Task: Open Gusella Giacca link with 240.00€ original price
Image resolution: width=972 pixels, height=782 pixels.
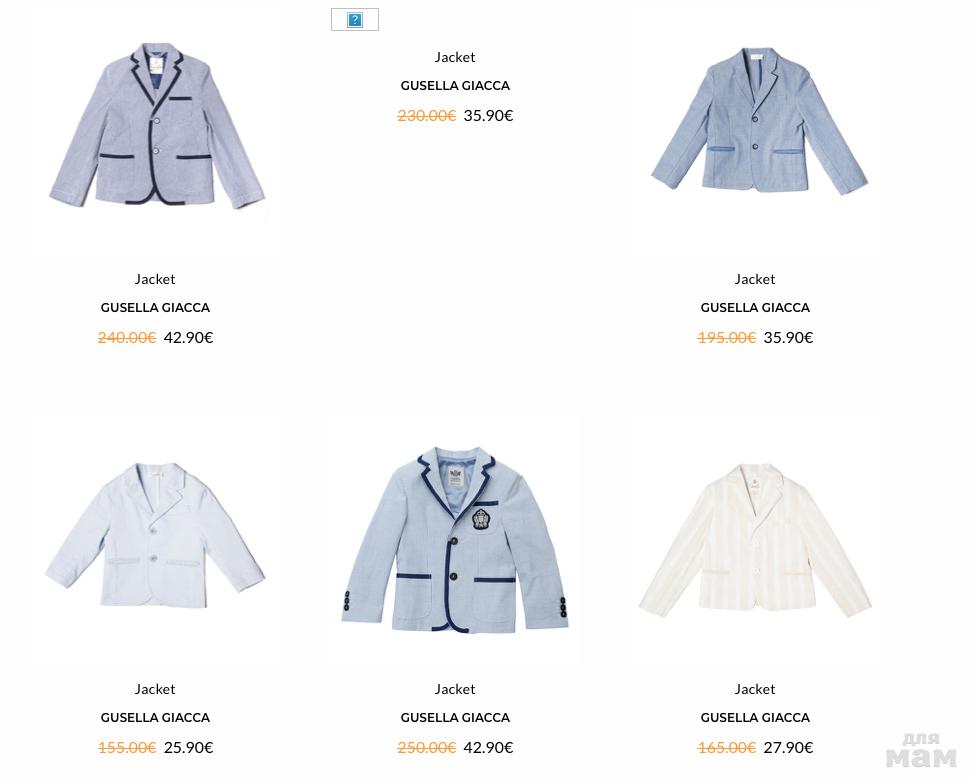Action: click(x=155, y=308)
